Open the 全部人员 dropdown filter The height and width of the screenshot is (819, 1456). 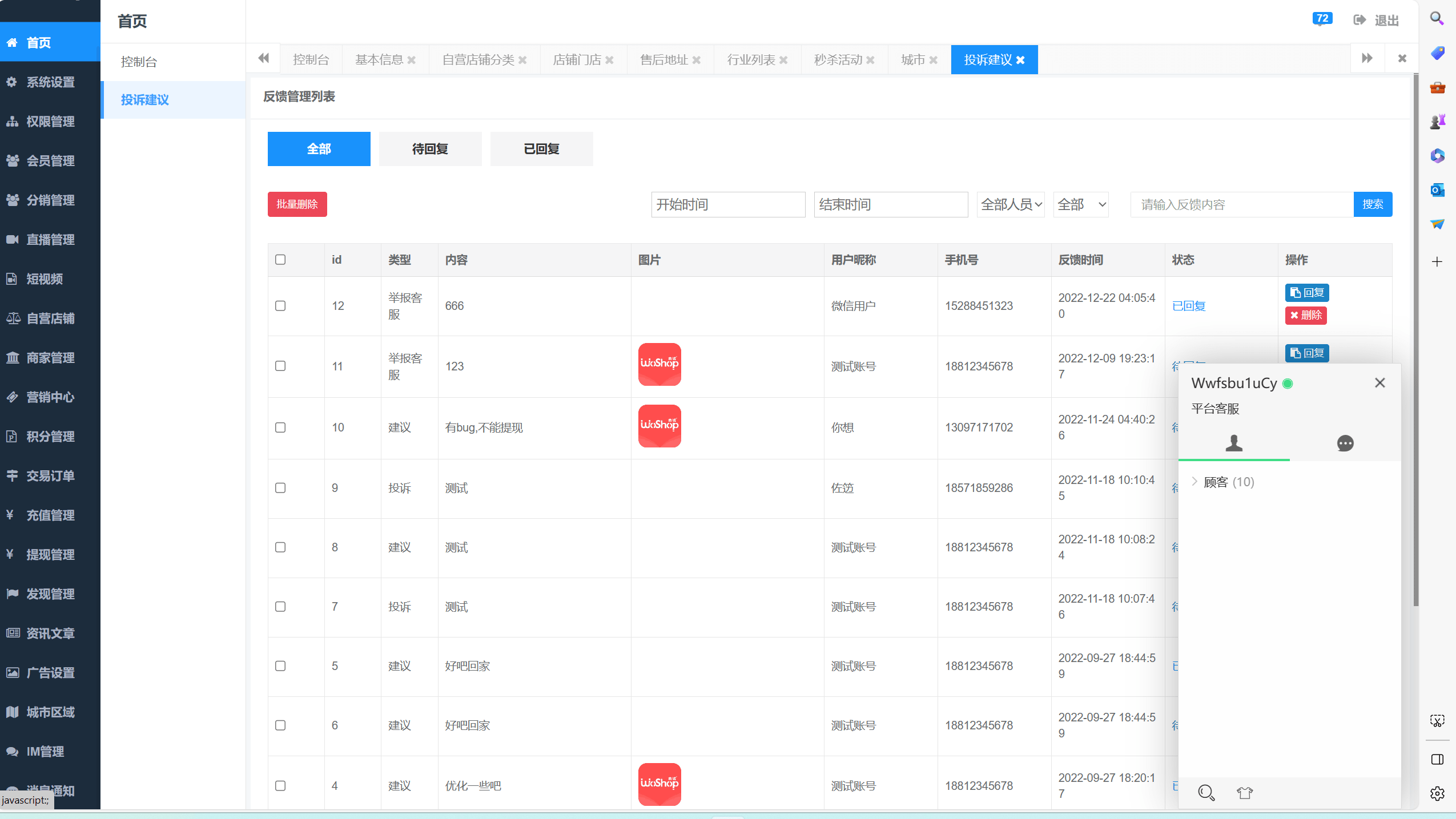click(x=1011, y=204)
